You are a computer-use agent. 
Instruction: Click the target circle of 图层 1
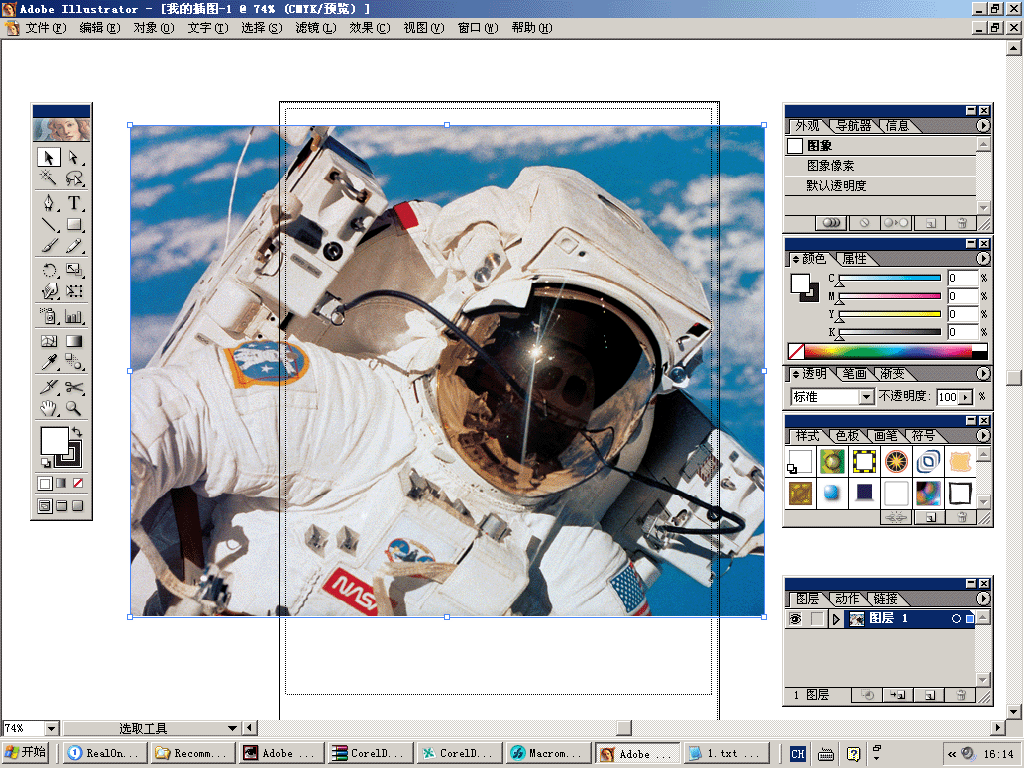click(956, 618)
